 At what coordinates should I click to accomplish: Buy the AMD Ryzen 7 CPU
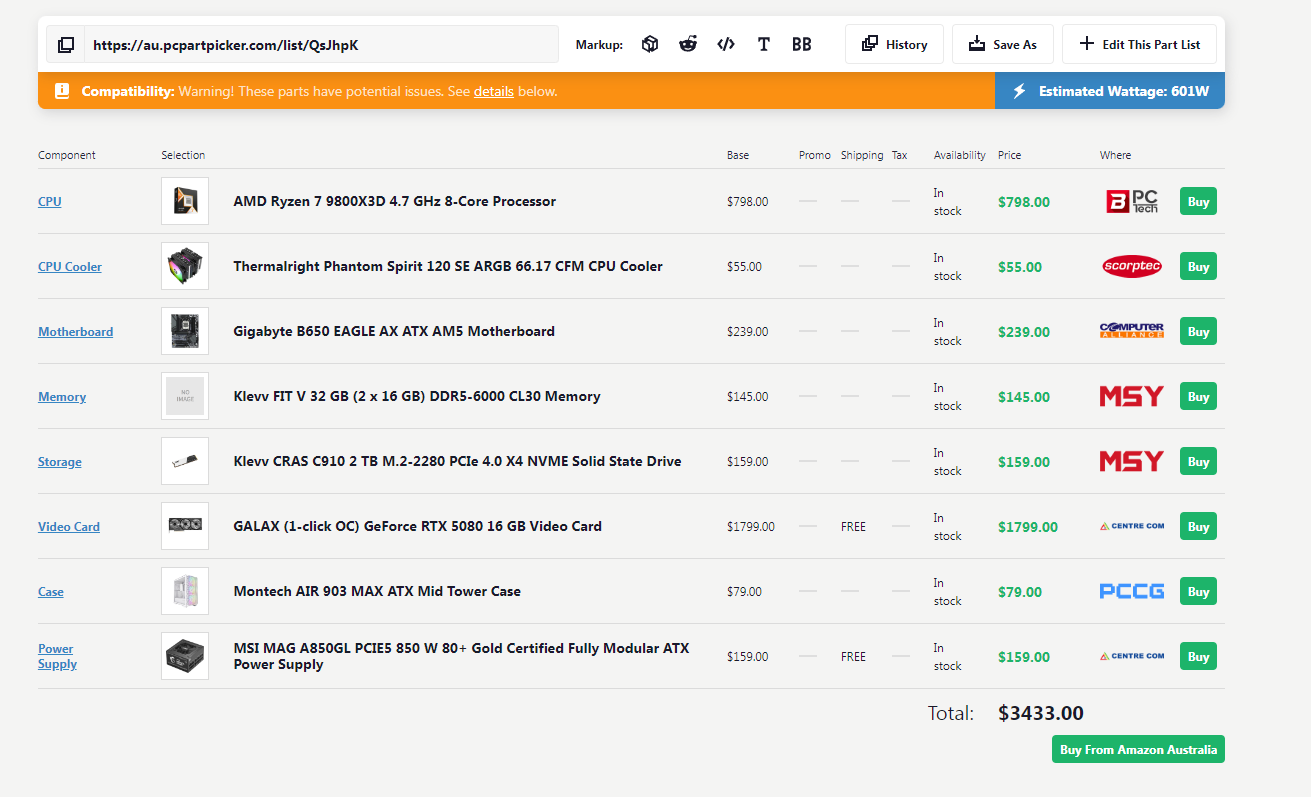[x=1198, y=202]
